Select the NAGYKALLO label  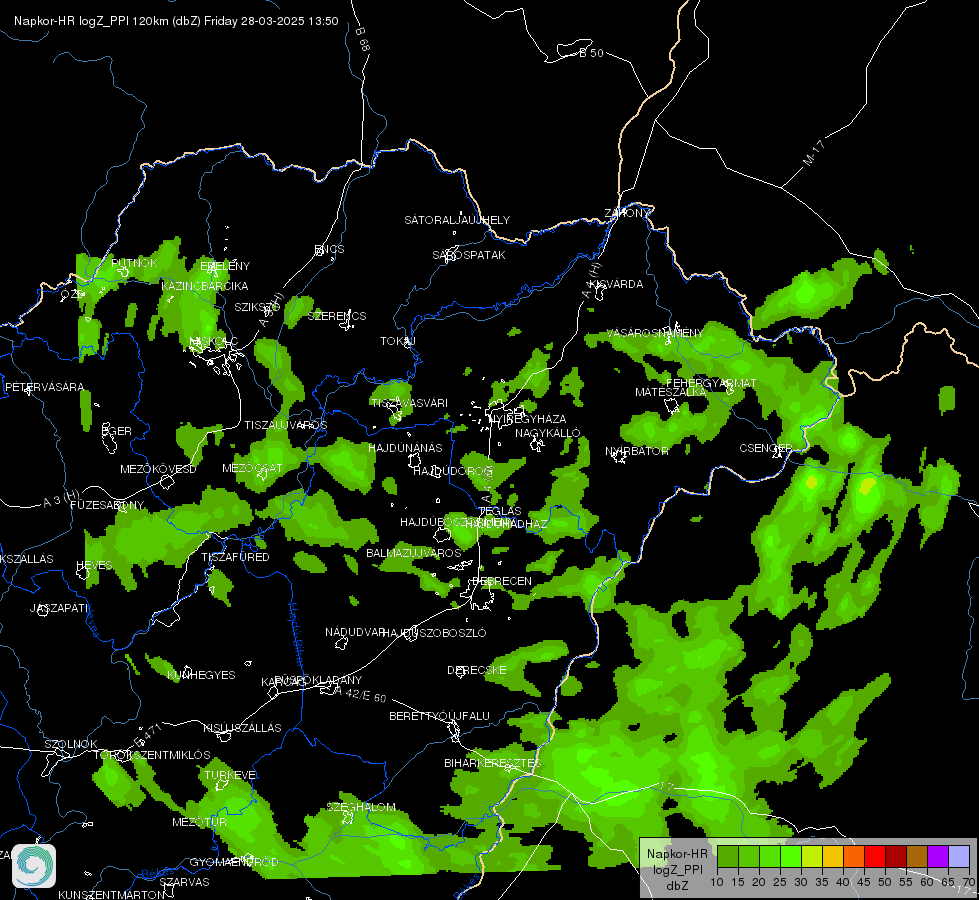click(x=548, y=433)
